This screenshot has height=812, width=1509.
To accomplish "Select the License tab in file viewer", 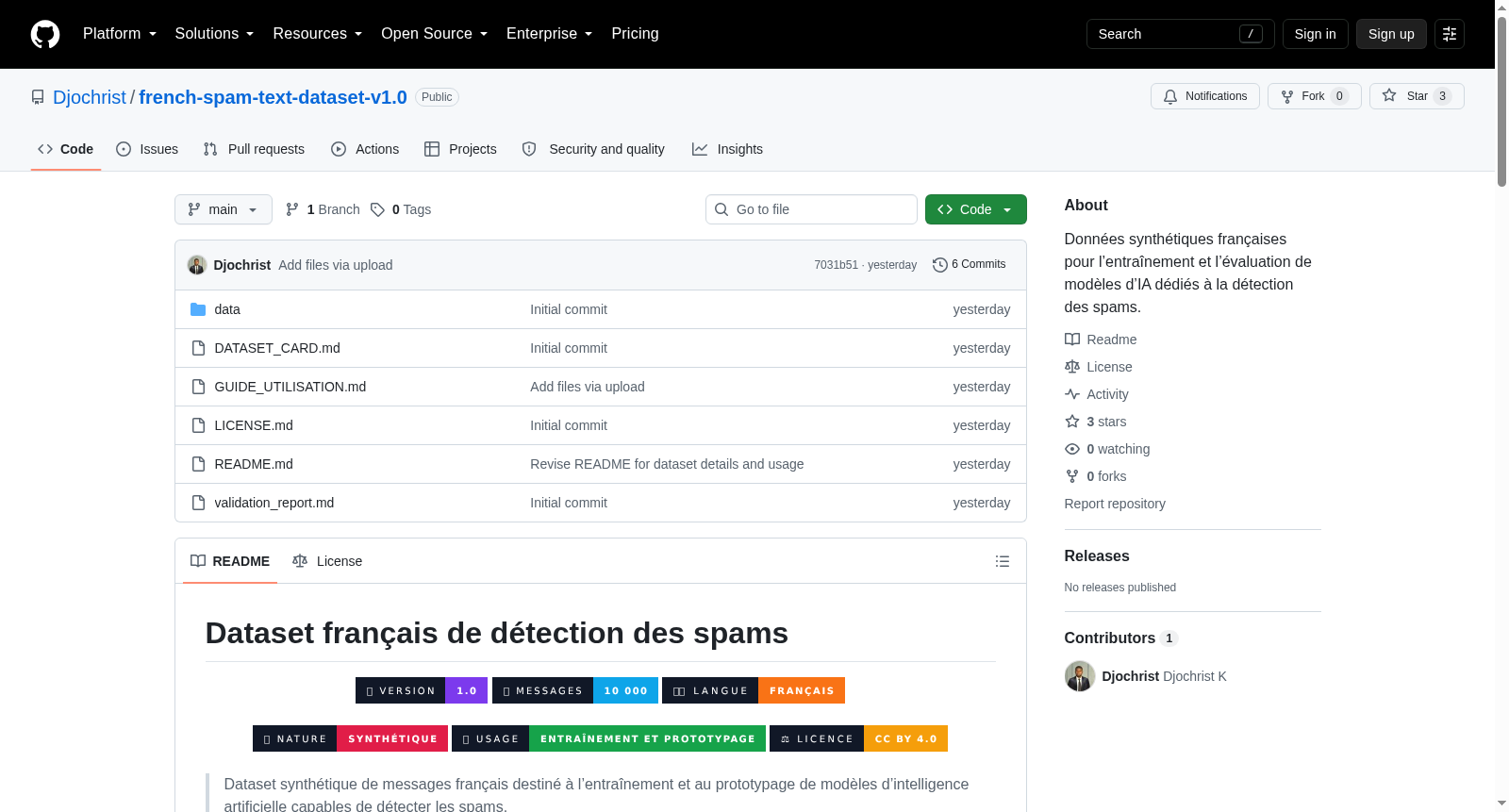I will pos(327,561).
